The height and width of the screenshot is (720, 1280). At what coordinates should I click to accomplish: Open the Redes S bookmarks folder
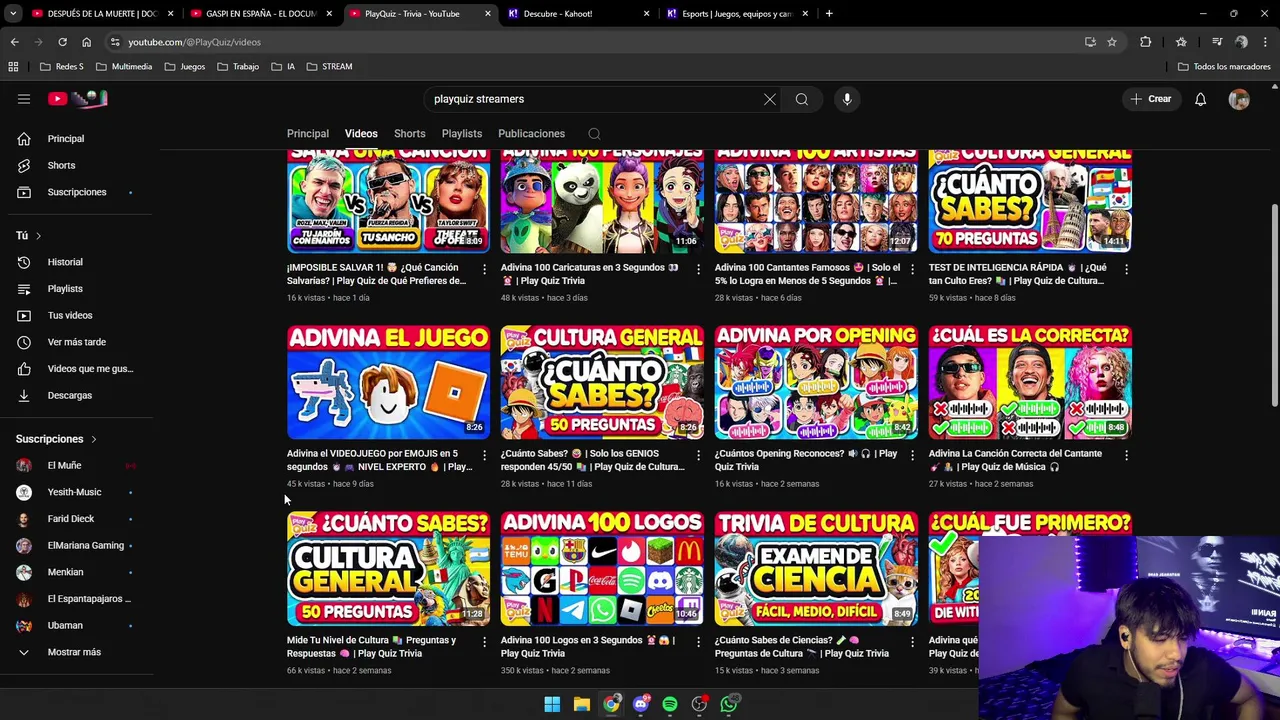point(62,67)
